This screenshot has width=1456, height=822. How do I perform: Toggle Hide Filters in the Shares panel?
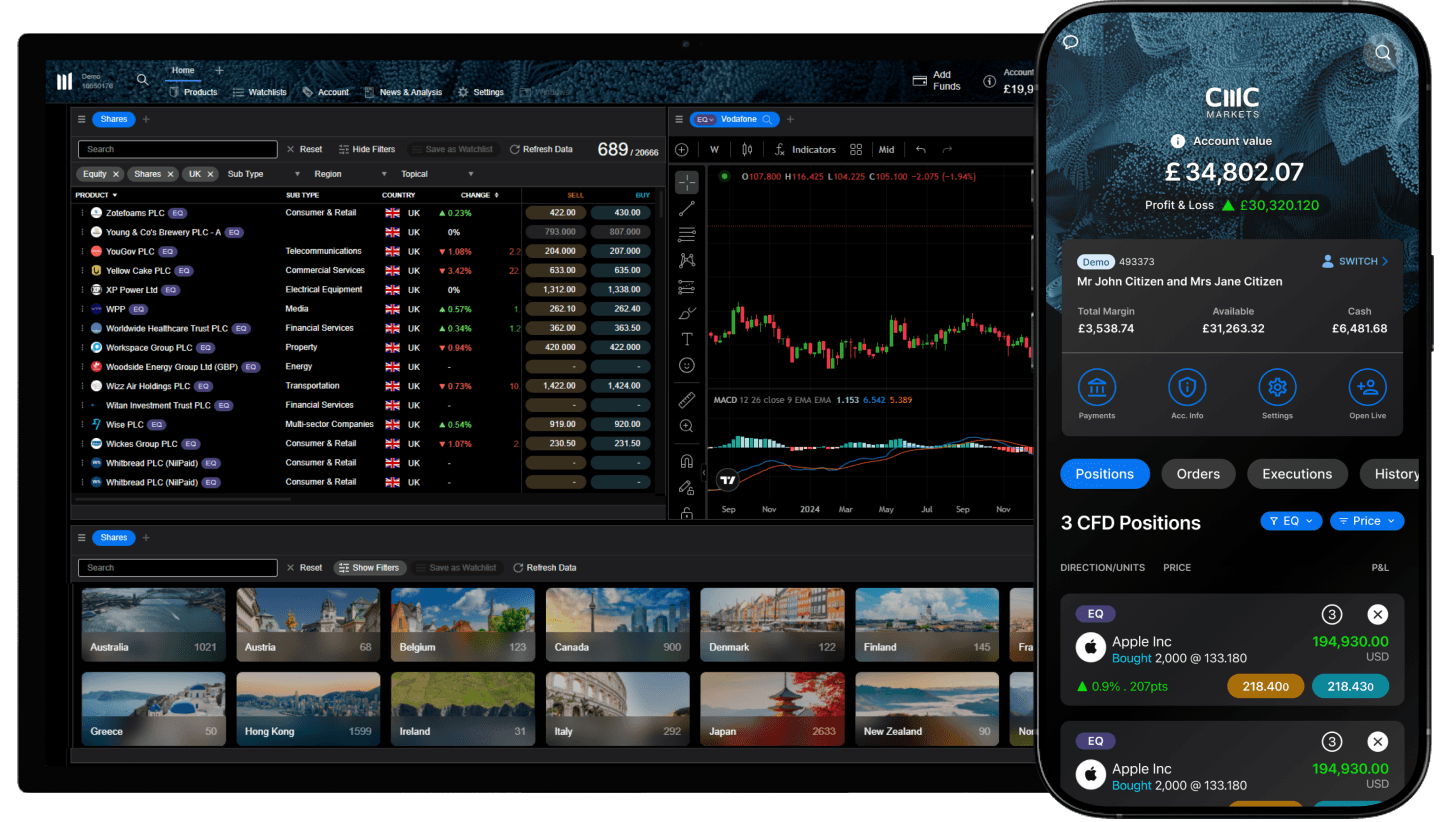(x=367, y=149)
